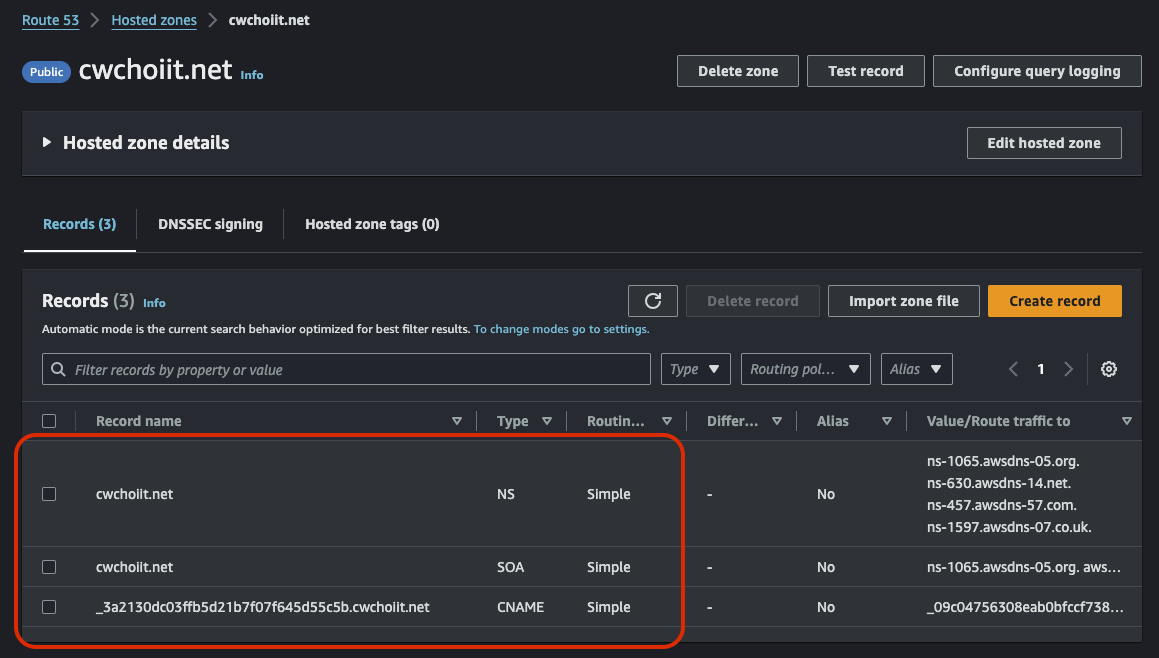Open Hosted zones breadcrumb link

154,20
